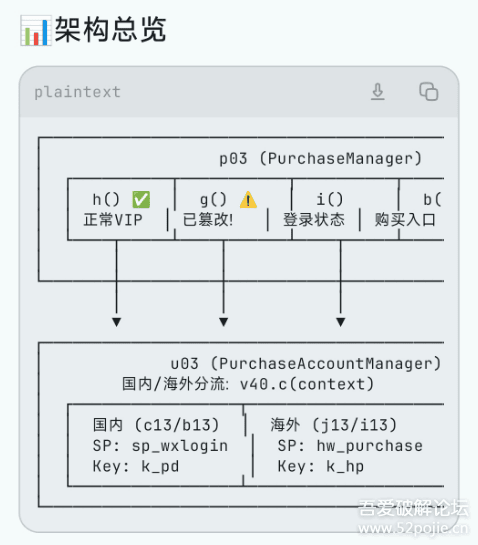478x545 pixels.
Task: Click the arrowhead below g() column
Action: [224, 322]
